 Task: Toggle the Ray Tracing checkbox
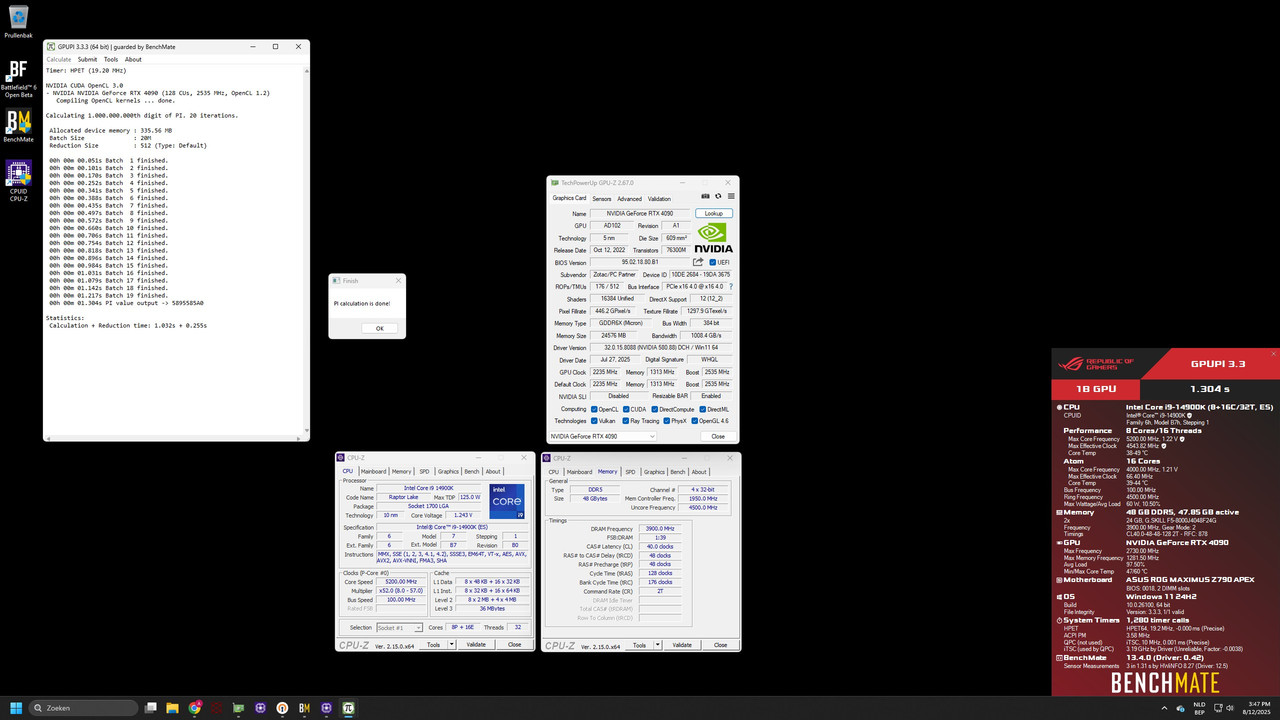(628, 421)
